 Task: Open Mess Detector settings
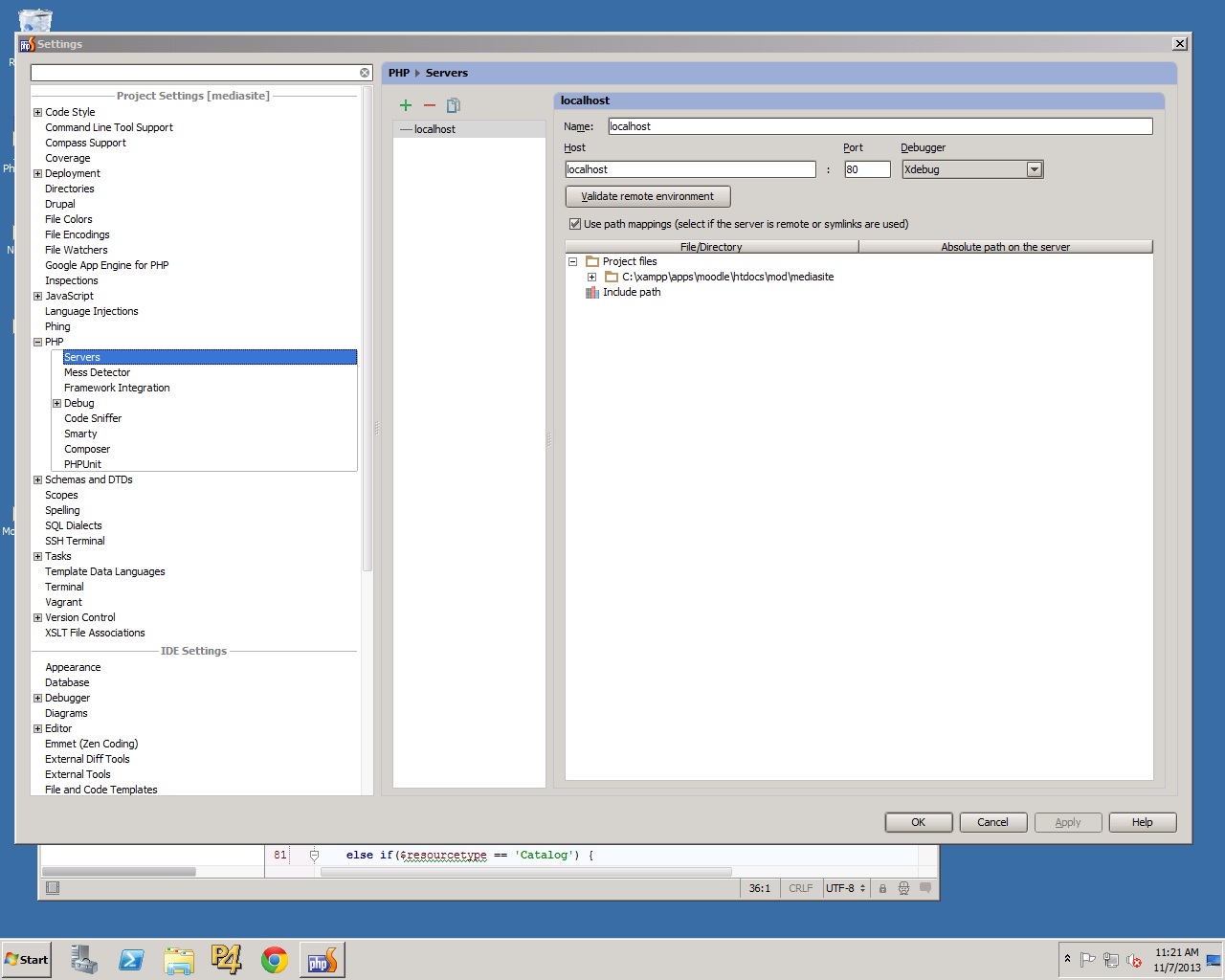tap(97, 372)
